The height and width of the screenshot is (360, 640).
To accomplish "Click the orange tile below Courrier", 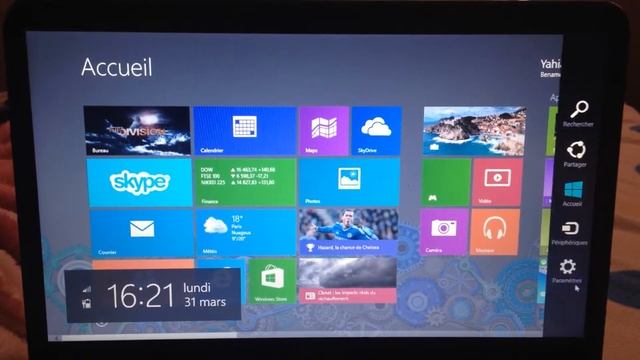I will click(x=143, y=264).
